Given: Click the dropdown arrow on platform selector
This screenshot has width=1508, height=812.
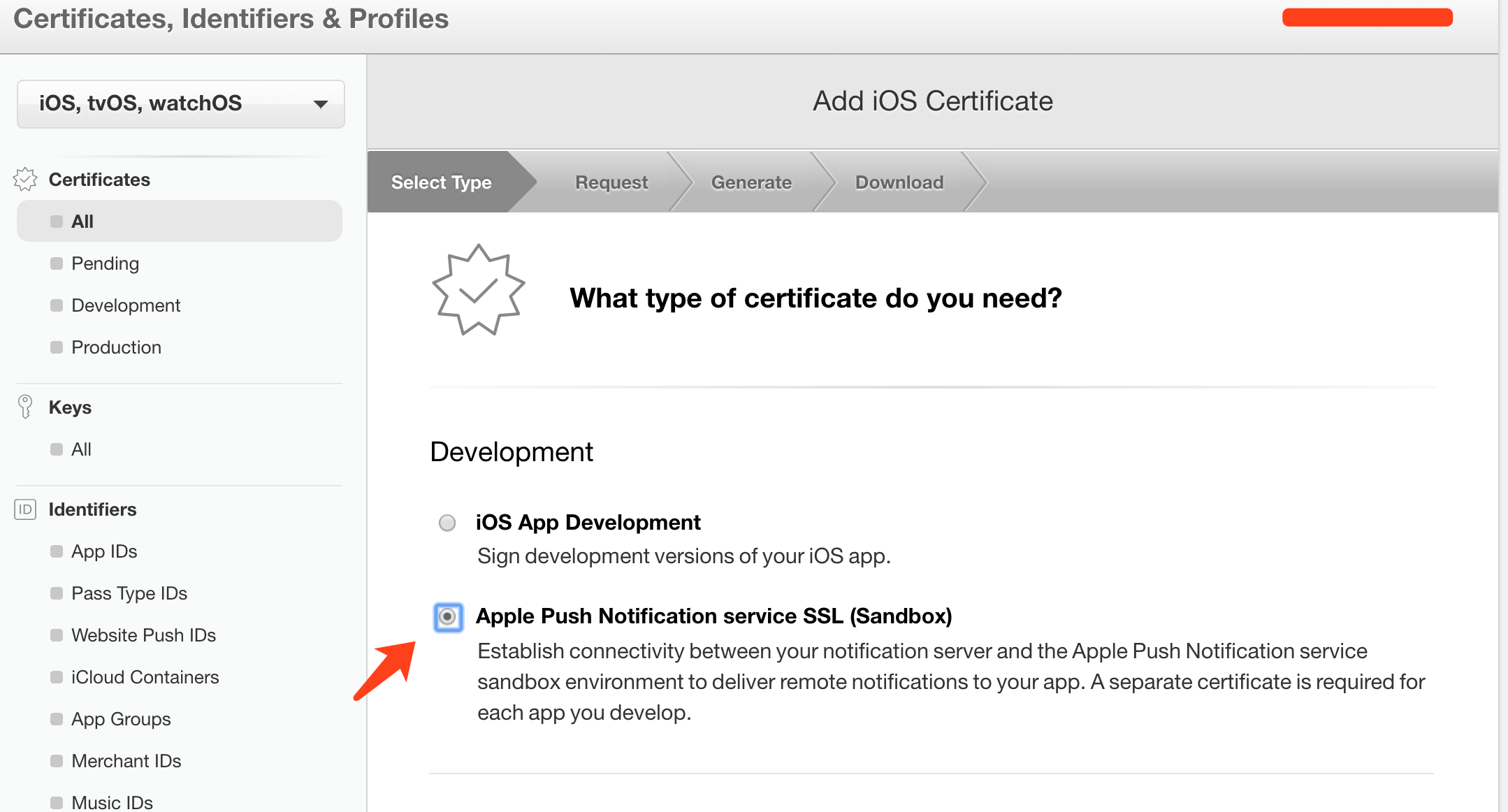Looking at the screenshot, I should click(x=321, y=104).
